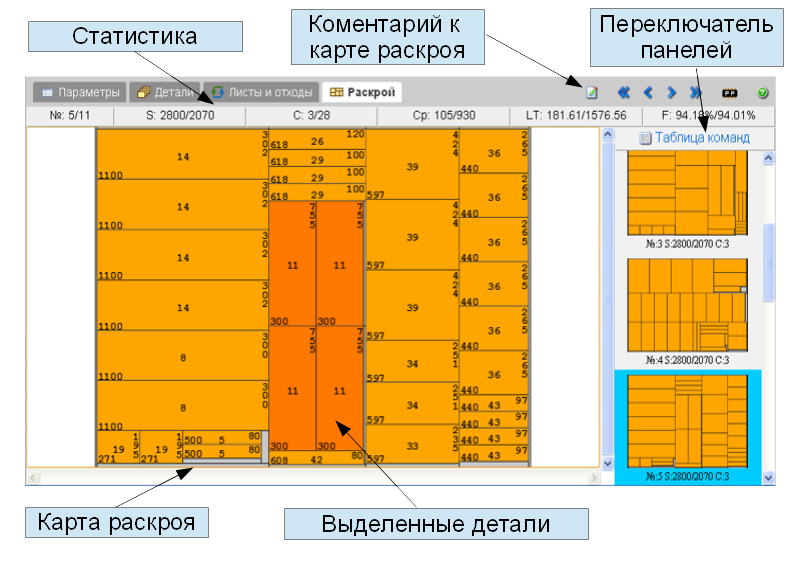Select highlighted thumbnail №:5 S:2800/2070 C:3
Viewport: 794px width, 567px height.
point(688,427)
